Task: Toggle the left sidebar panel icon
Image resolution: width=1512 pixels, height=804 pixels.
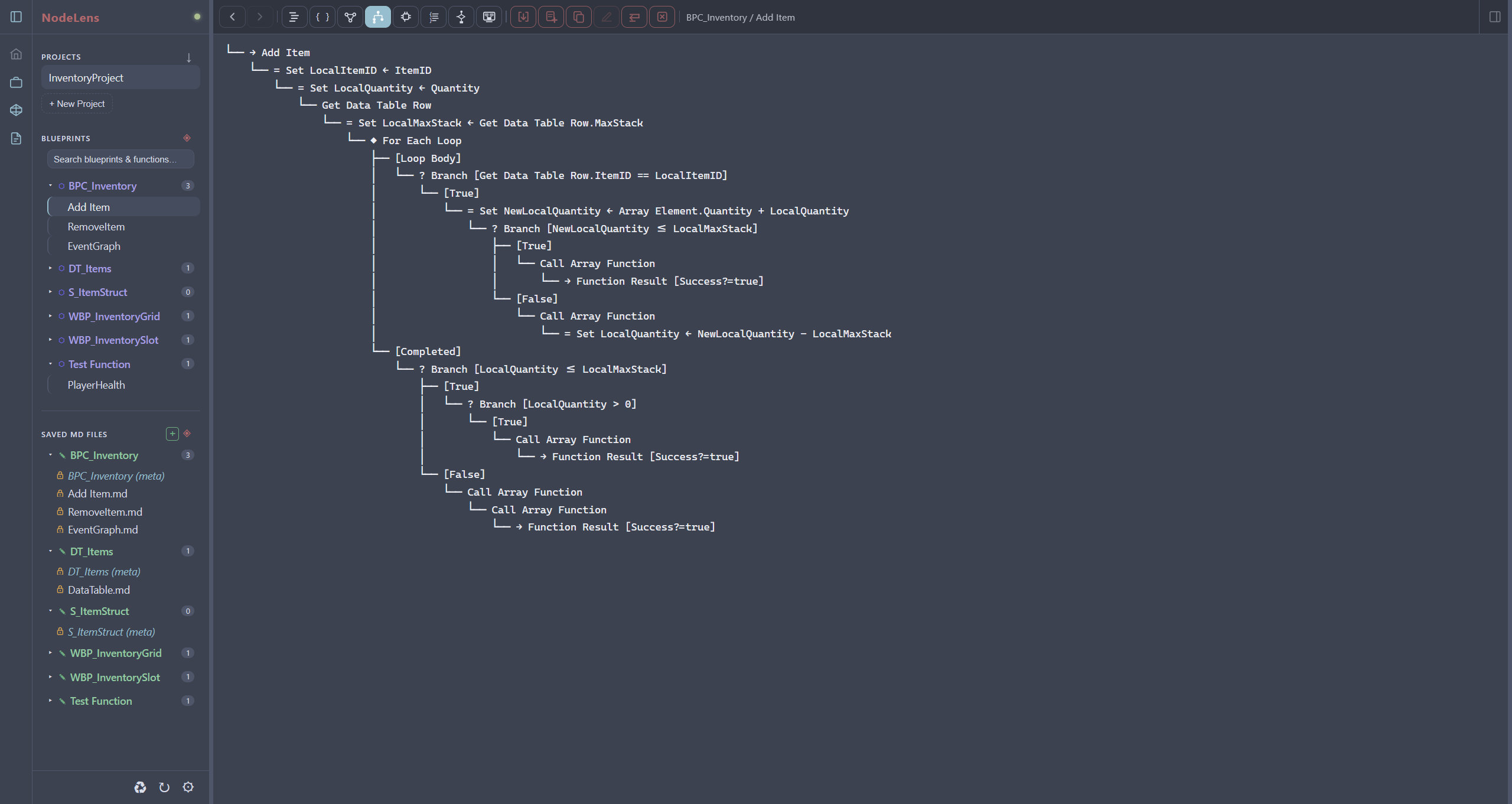Action: click(17, 17)
